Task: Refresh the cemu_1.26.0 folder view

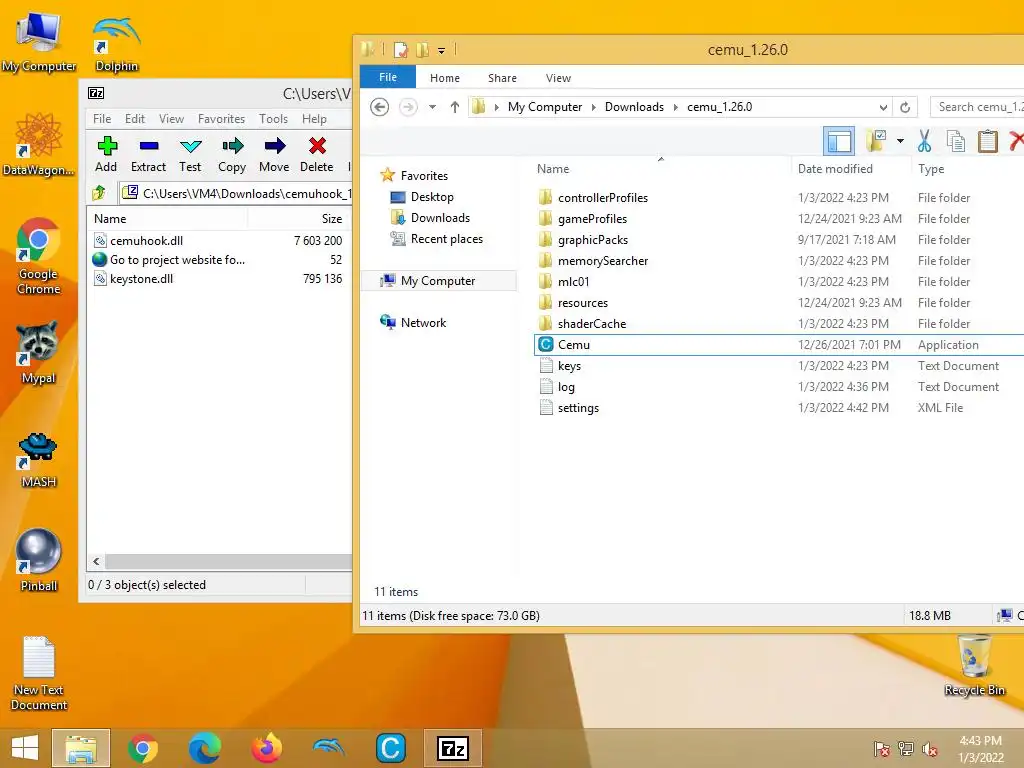Action: [x=905, y=107]
